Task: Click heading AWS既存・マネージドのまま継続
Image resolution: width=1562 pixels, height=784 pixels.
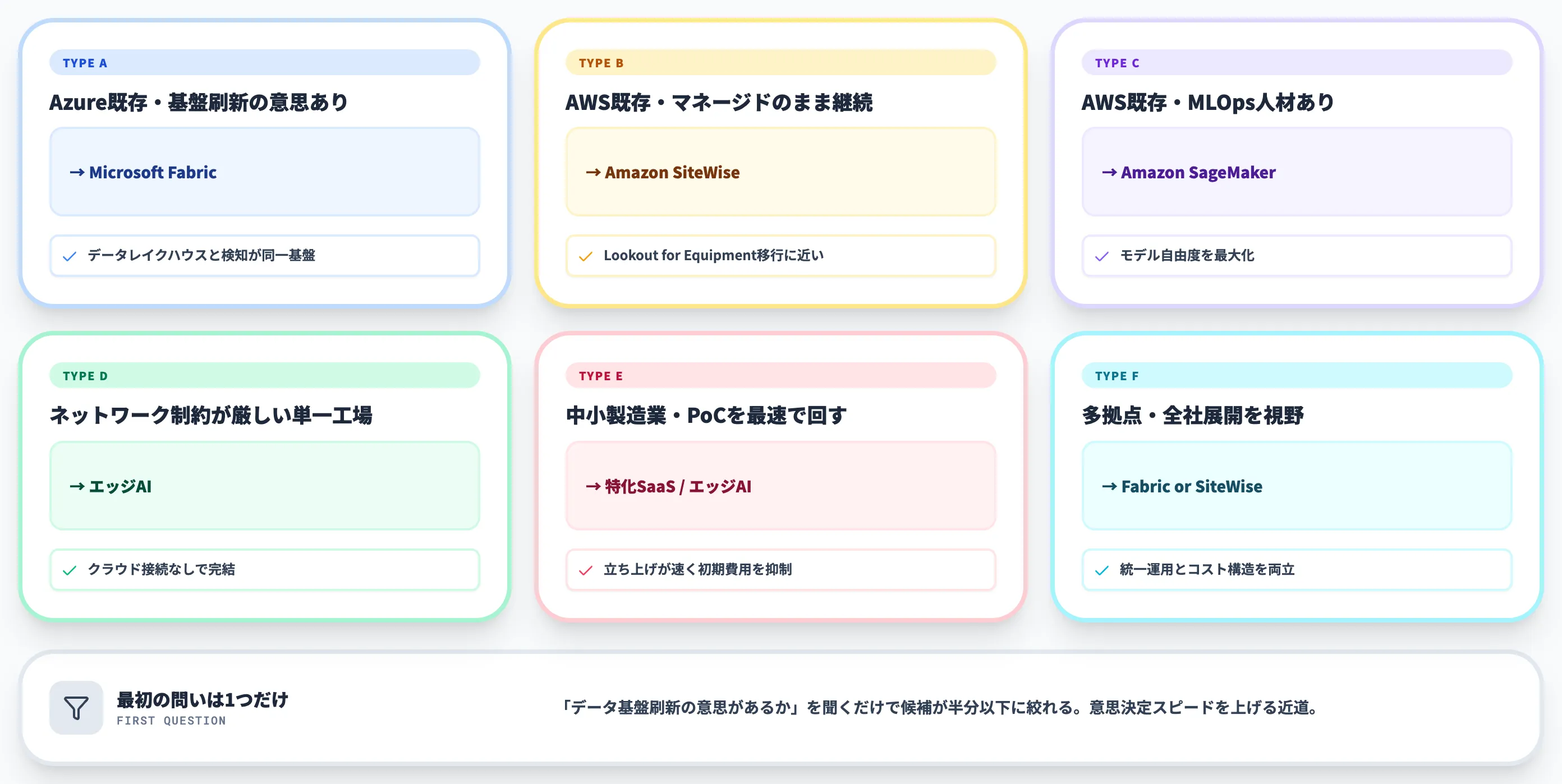Action: 719,102
